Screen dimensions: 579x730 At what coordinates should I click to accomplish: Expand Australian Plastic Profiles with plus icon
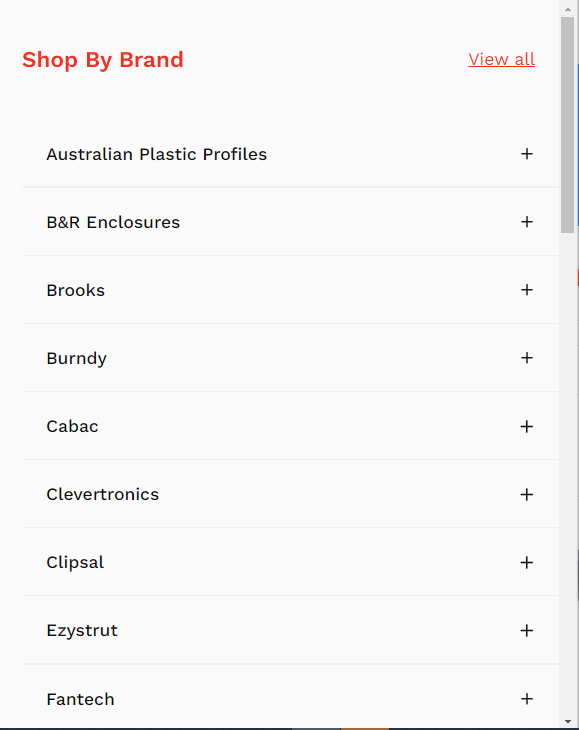pyautogui.click(x=526, y=154)
